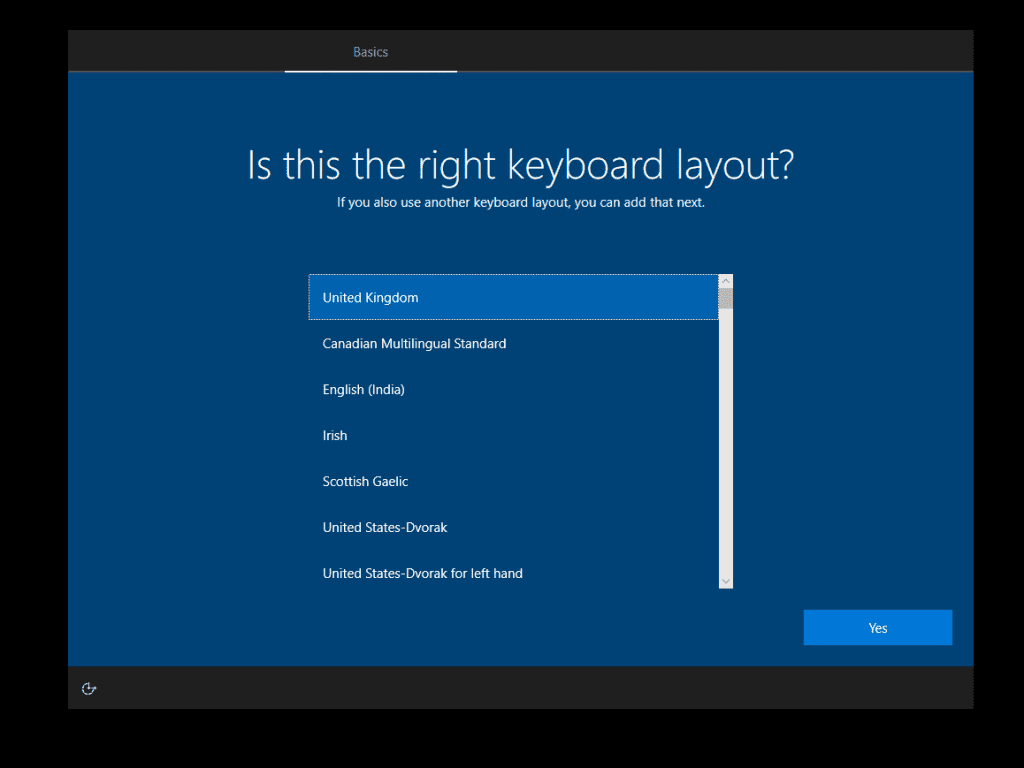Select the Basics tab at the top
This screenshot has width=1024, height=768.
coord(370,52)
